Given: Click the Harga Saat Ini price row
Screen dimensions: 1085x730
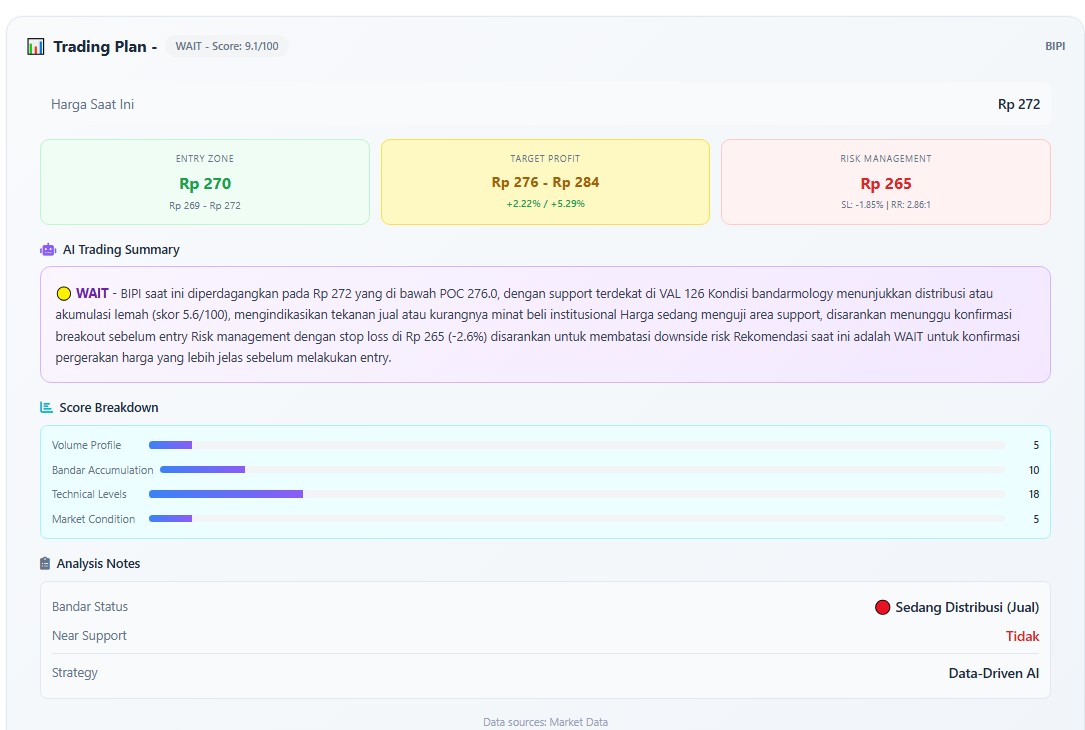Looking at the screenshot, I should pos(545,104).
